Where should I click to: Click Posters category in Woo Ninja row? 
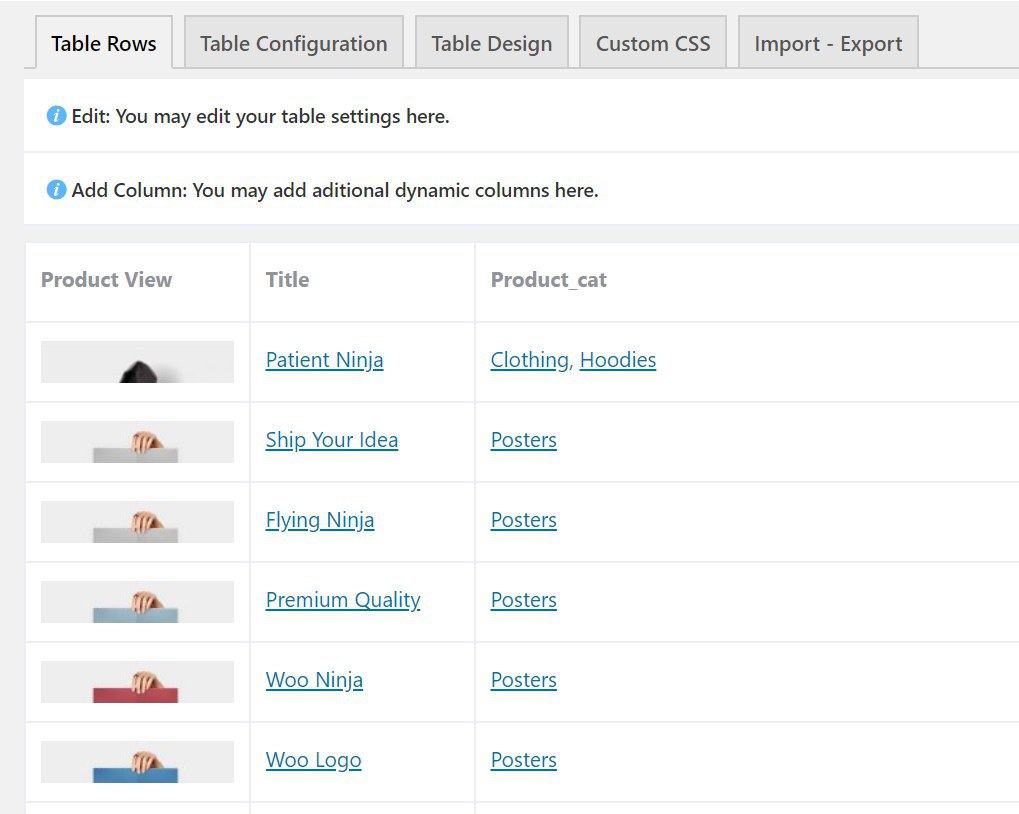523,680
